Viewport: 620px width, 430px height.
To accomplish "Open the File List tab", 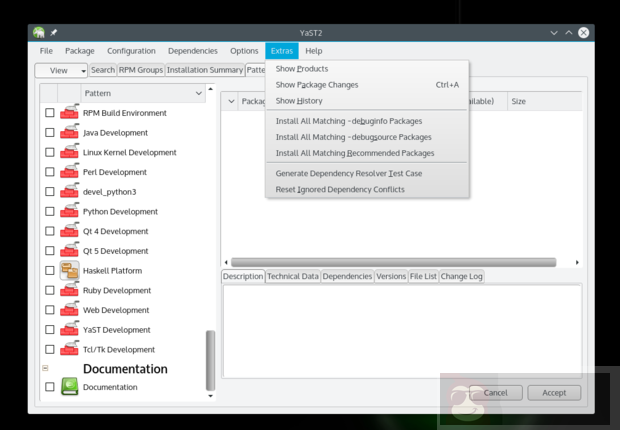I will (x=423, y=276).
